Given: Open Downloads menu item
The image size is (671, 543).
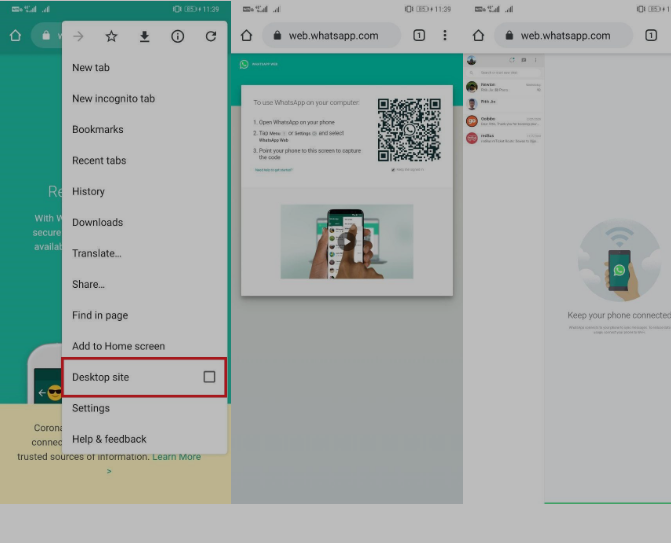Looking at the screenshot, I should (x=144, y=222).
